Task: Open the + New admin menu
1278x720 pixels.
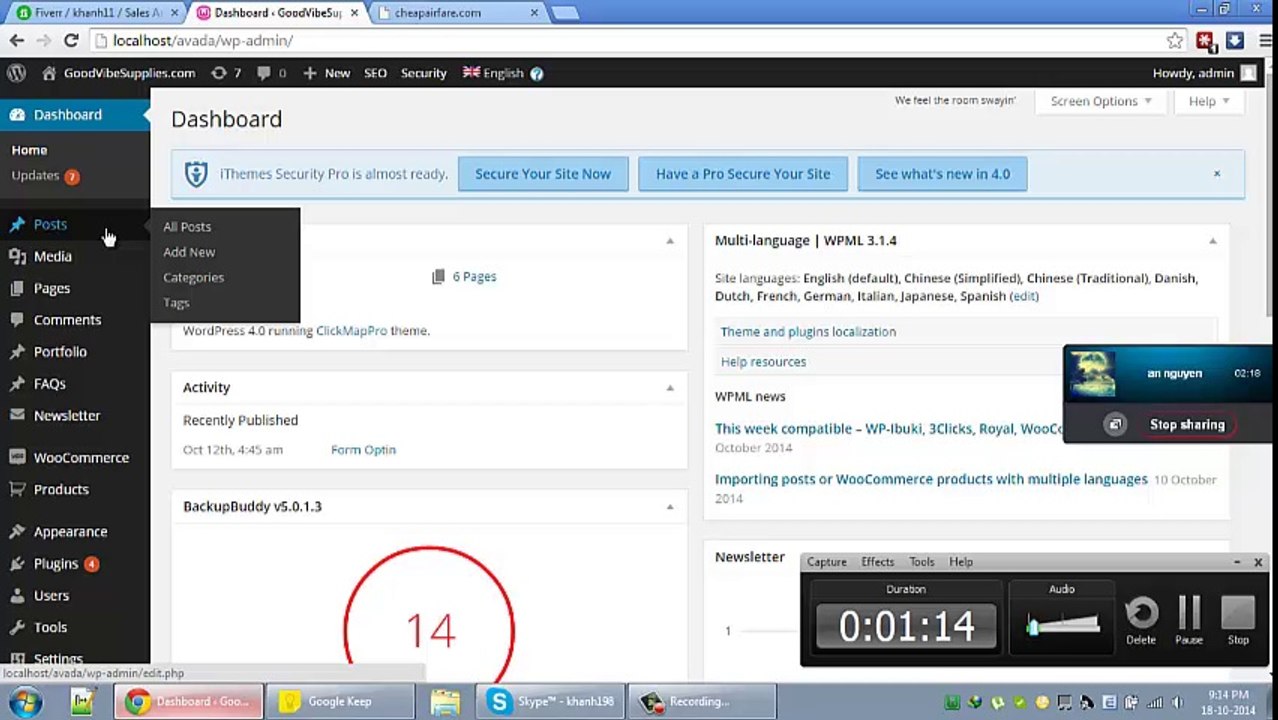Action: coord(327,73)
